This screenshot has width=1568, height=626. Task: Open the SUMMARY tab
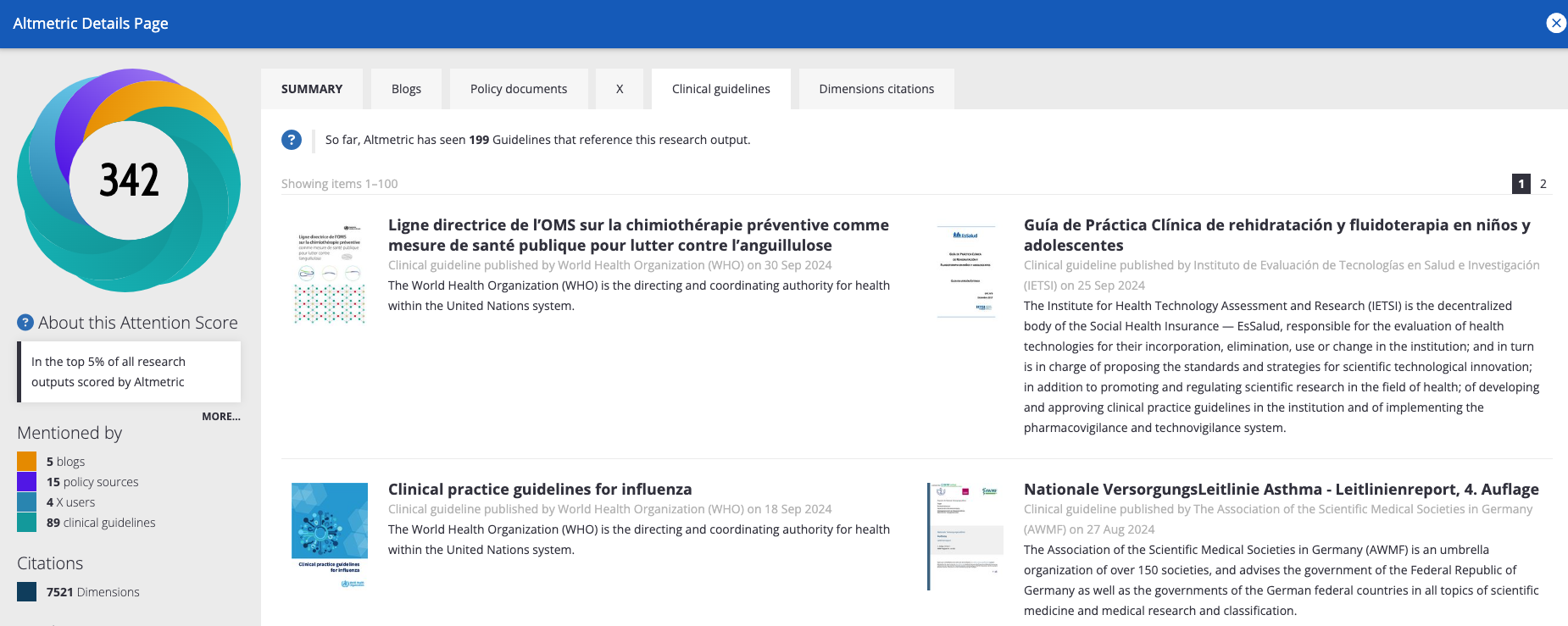(312, 89)
